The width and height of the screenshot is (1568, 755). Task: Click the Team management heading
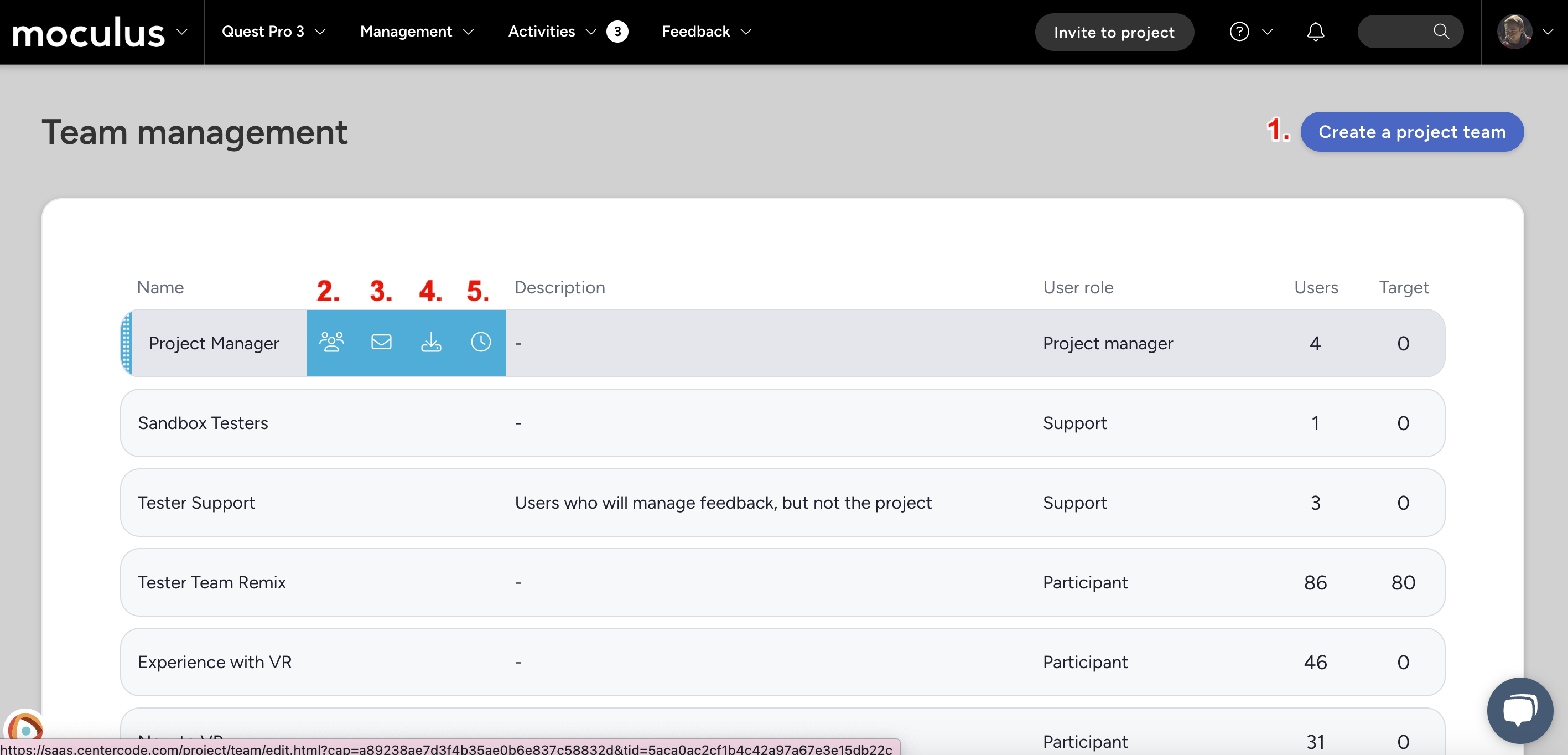(x=194, y=132)
